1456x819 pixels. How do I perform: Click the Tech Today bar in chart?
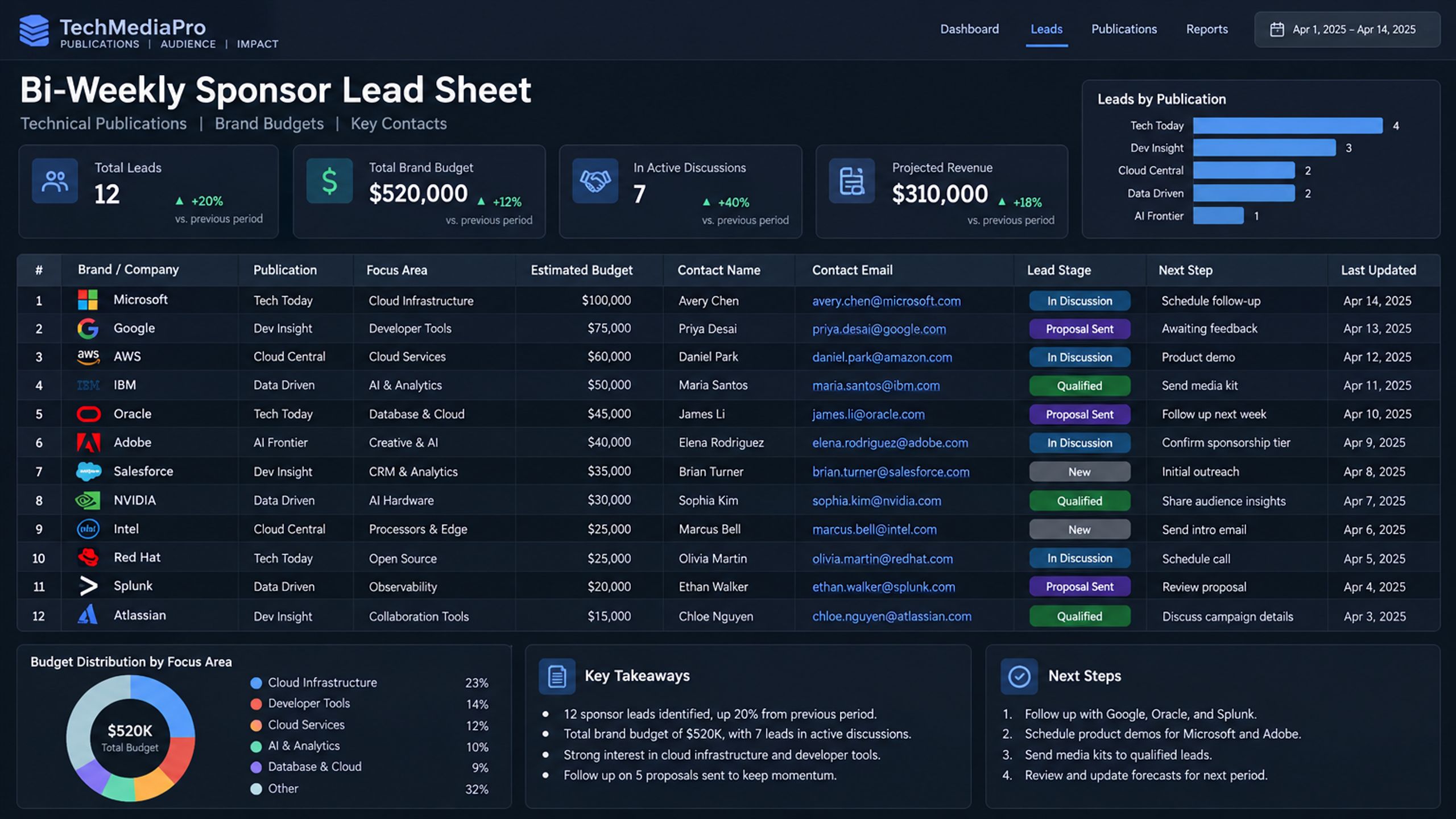point(1288,126)
